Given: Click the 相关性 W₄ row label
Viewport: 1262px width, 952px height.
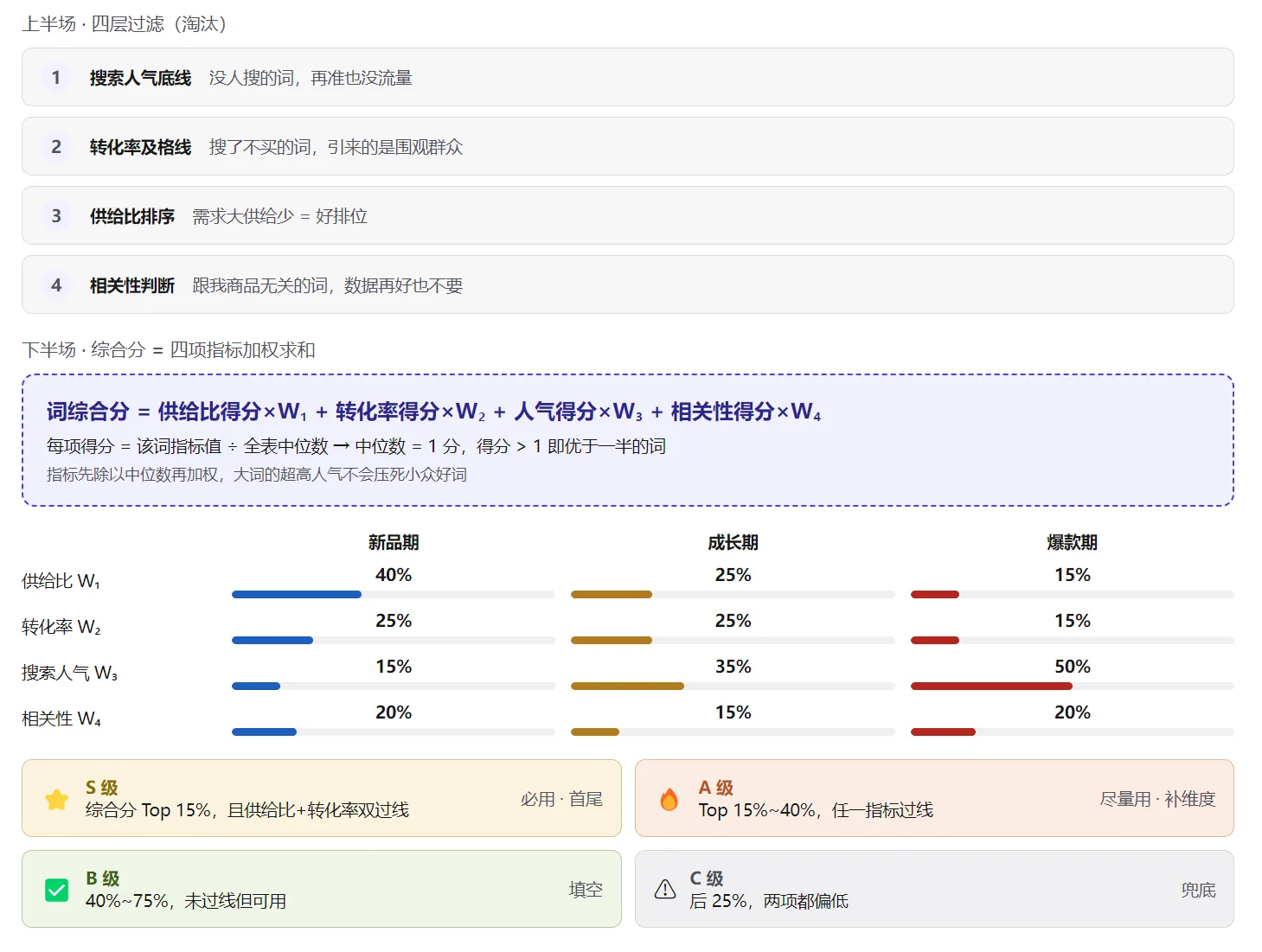Looking at the screenshot, I should pos(61,719).
